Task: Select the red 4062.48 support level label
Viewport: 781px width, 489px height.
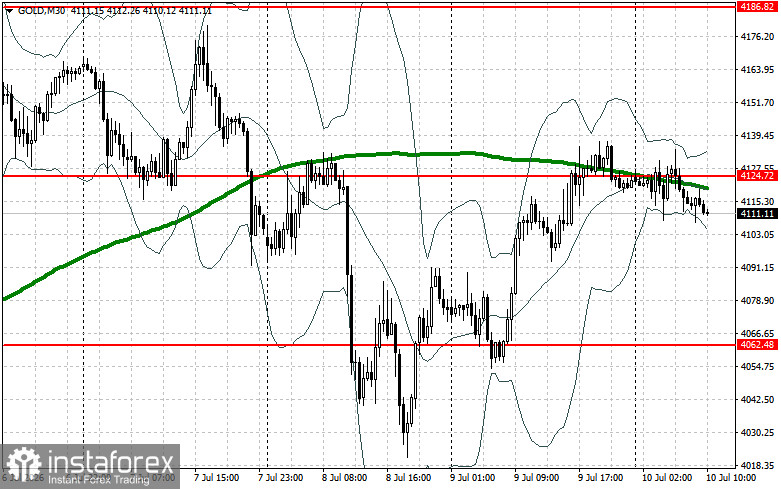Action: coord(757,345)
